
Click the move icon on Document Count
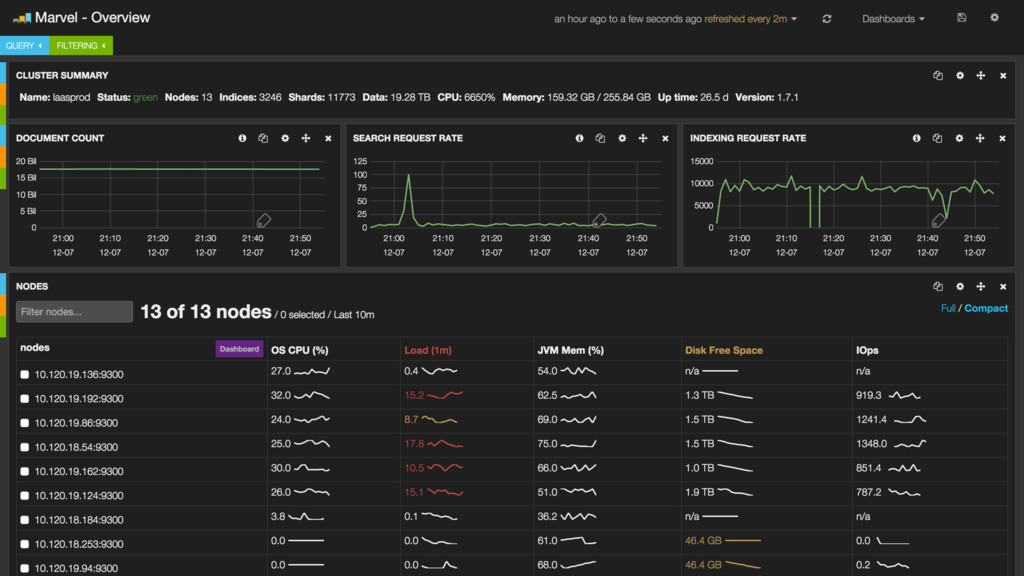(306, 138)
